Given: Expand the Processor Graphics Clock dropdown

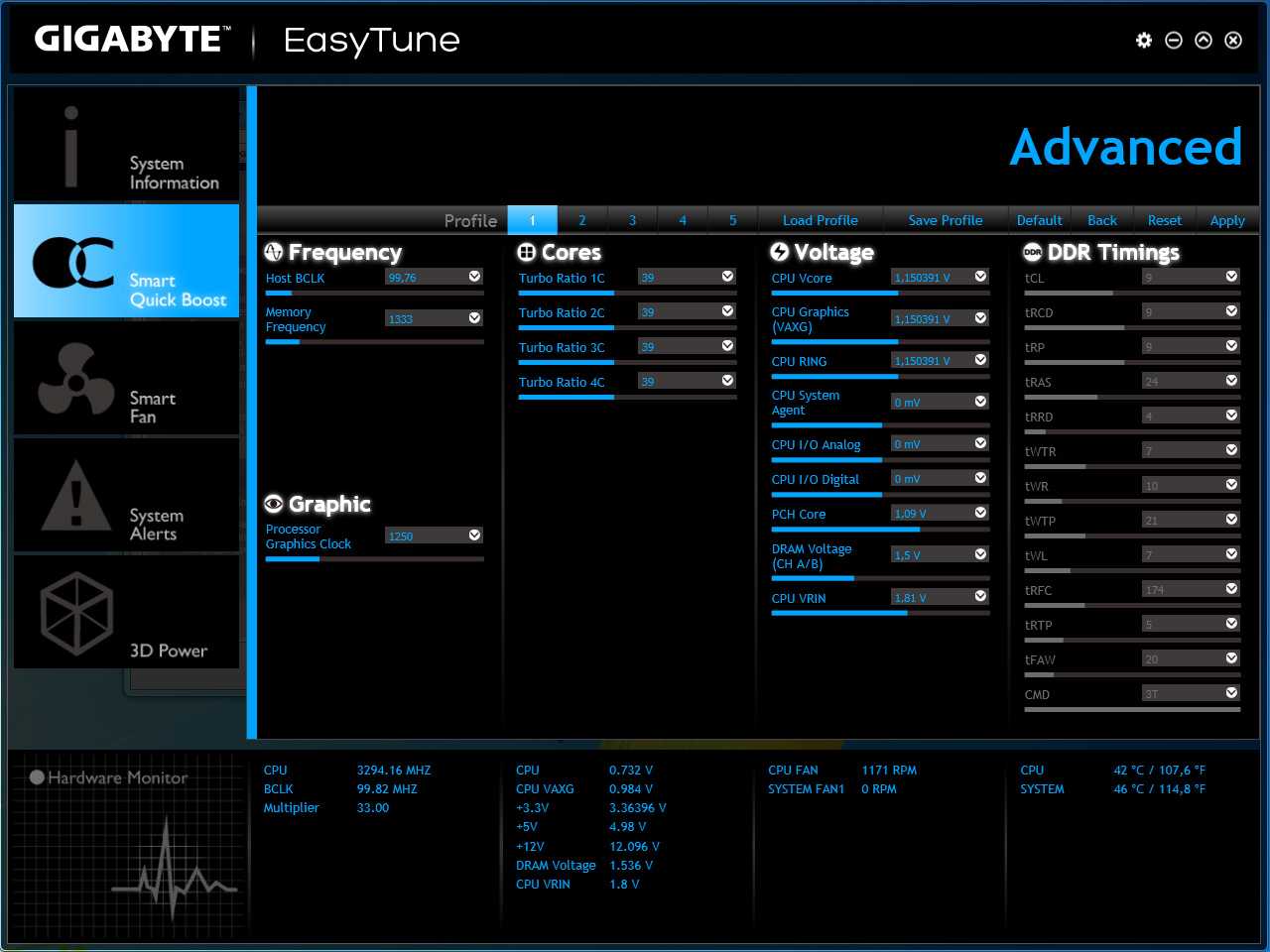Looking at the screenshot, I should click(x=474, y=535).
